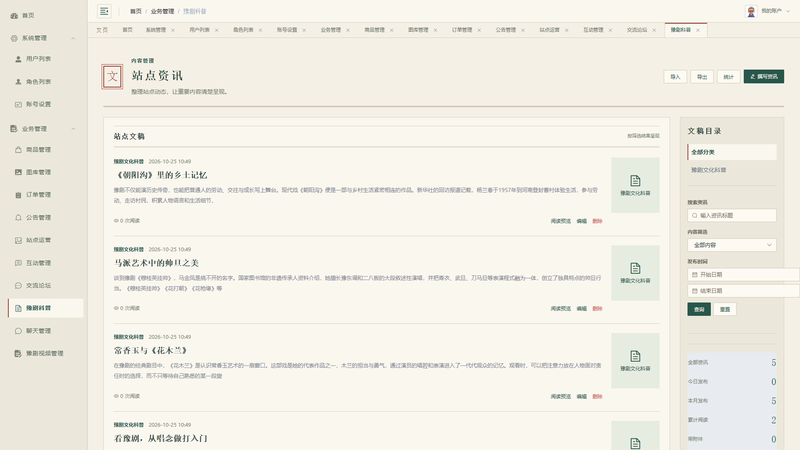800x450 pixels.
Task: Click document thumbnail for 《朝阳沟》里的乡土记忆
Action: coord(635,185)
